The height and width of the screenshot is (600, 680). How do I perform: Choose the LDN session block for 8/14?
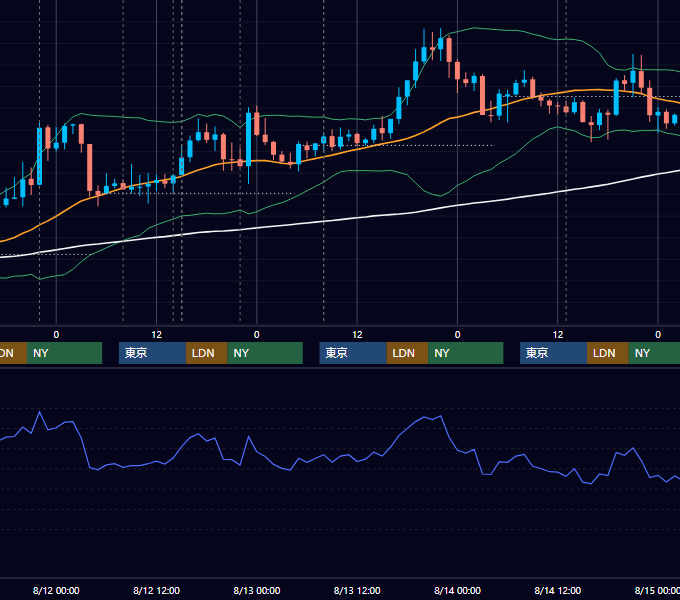click(x=608, y=353)
